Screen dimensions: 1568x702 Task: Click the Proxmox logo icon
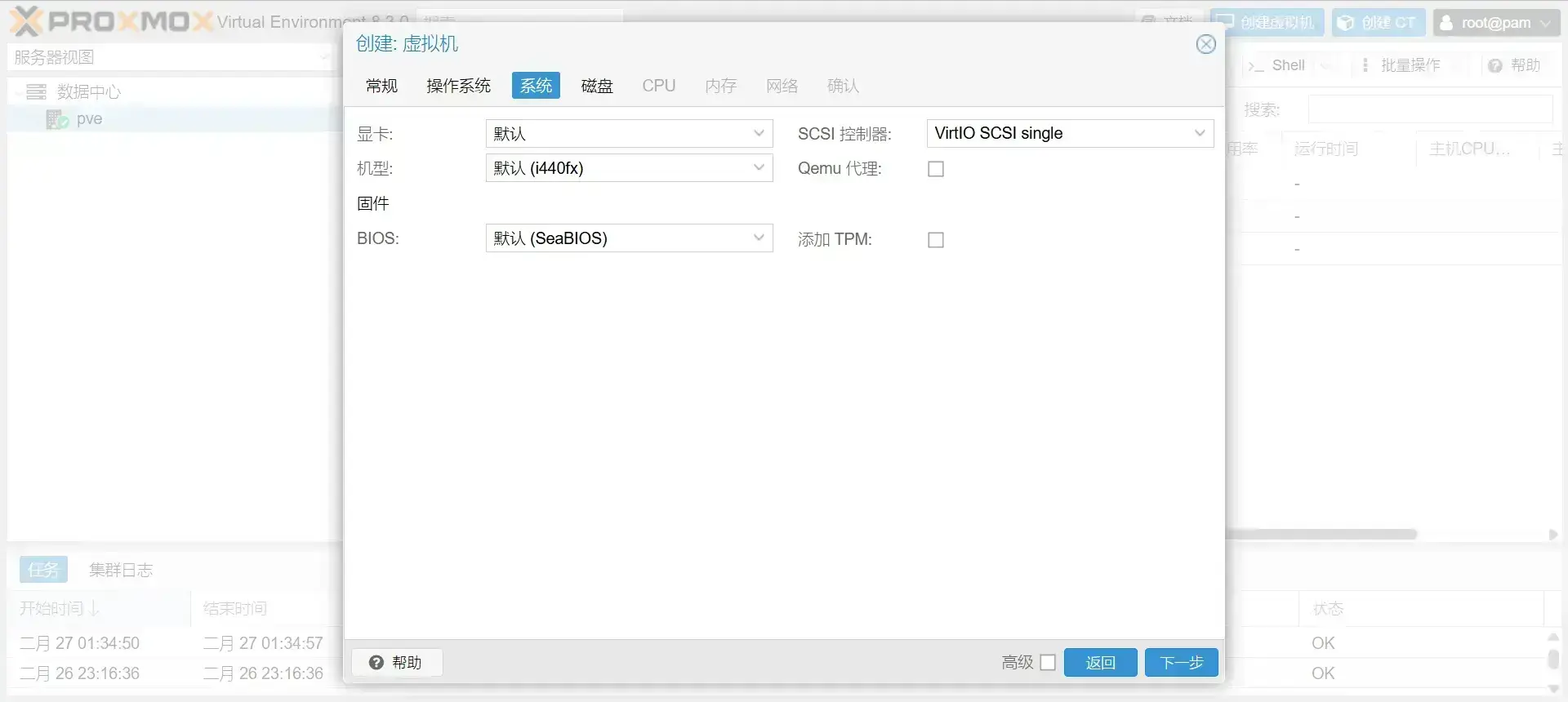point(26,21)
